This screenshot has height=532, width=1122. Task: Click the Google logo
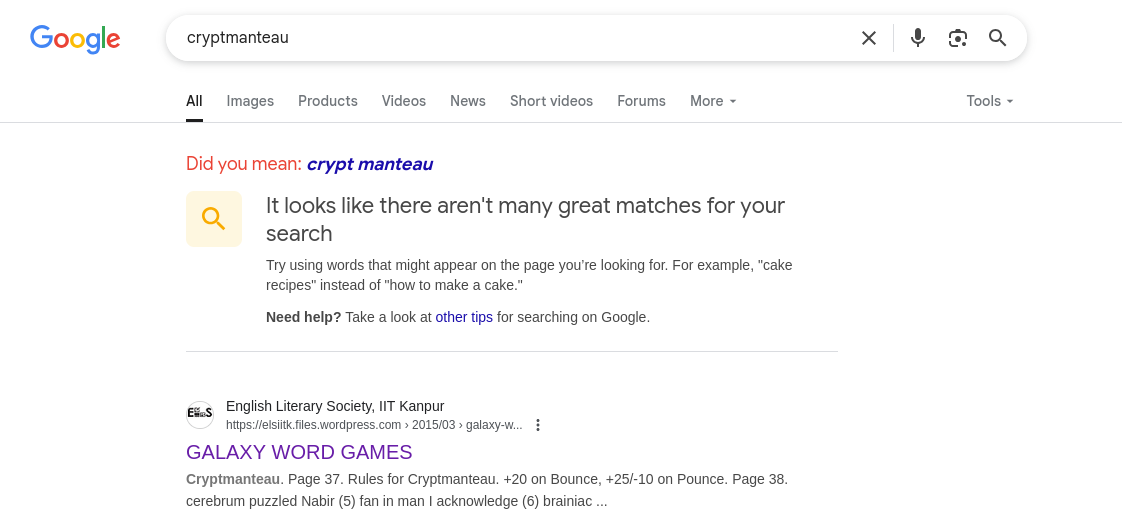point(75,39)
